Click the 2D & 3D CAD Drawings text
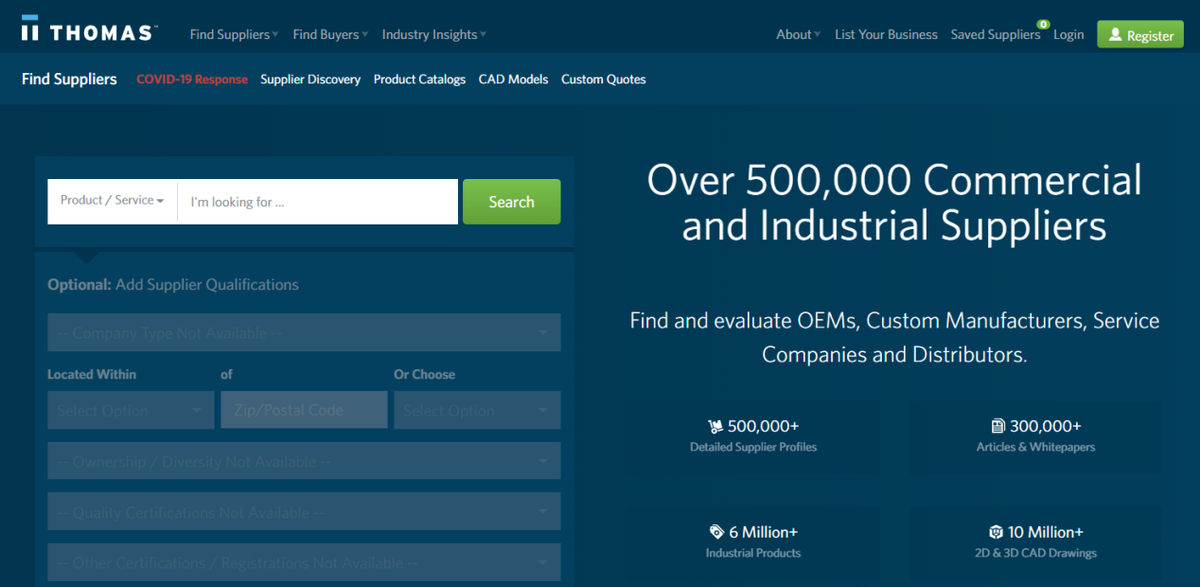 pyautogui.click(x=1036, y=553)
